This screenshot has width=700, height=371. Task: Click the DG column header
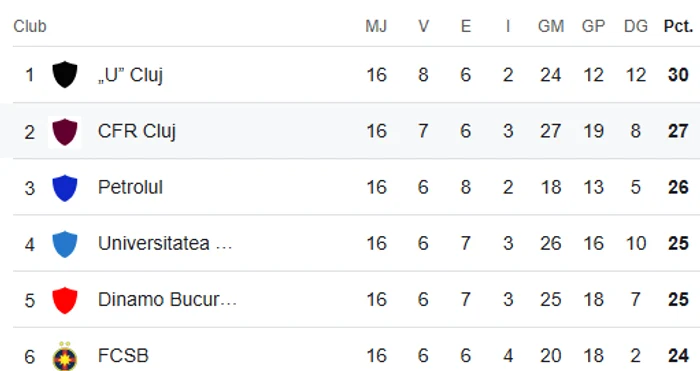(636, 26)
